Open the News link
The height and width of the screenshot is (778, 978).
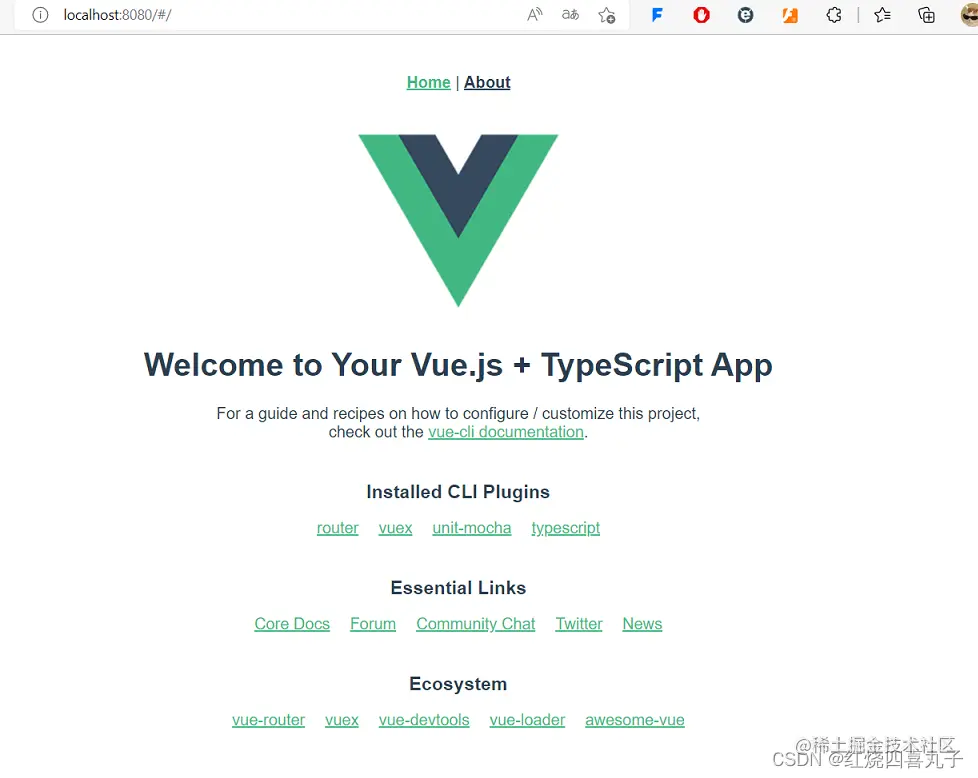[x=642, y=624]
